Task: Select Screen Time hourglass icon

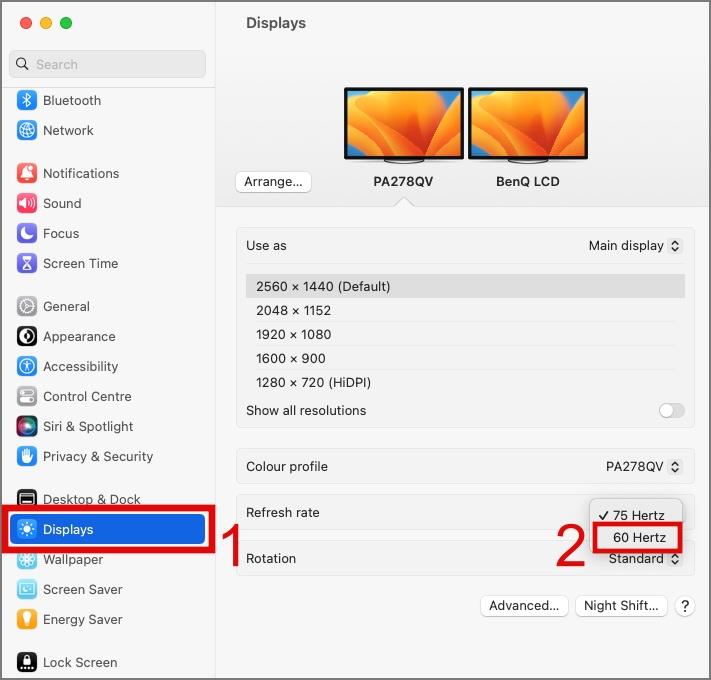Action: pyautogui.click(x=27, y=263)
